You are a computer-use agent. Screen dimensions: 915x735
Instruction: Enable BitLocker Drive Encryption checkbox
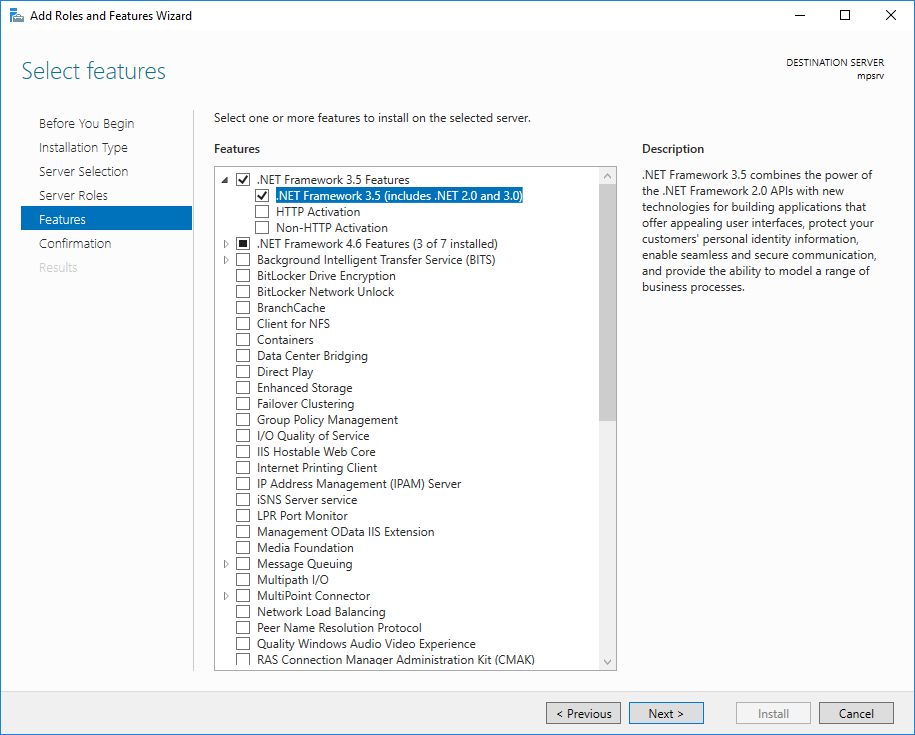pos(243,275)
